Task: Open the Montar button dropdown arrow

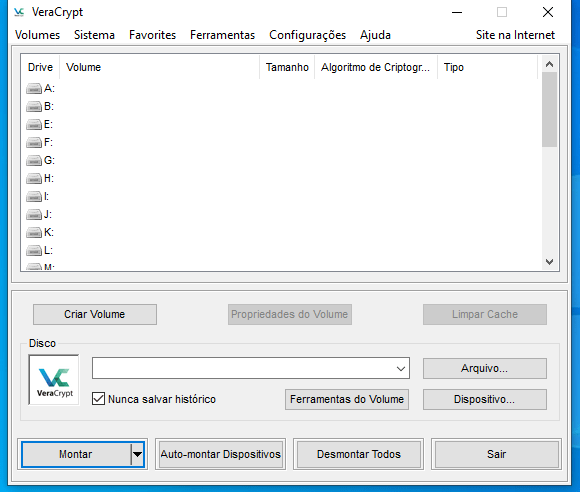Action: click(137, 454)
